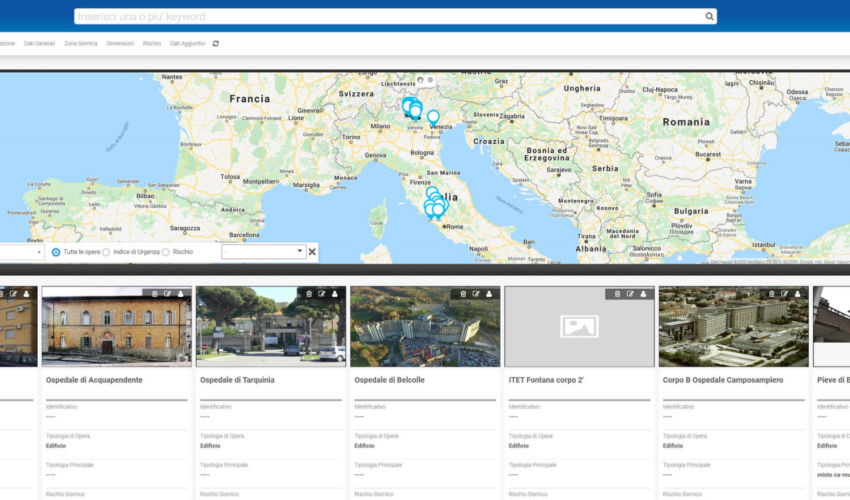Open the Dati Generali filter menu
This screenshot has width=850, height=500.
pyautogui.click(x=40, y=43)
